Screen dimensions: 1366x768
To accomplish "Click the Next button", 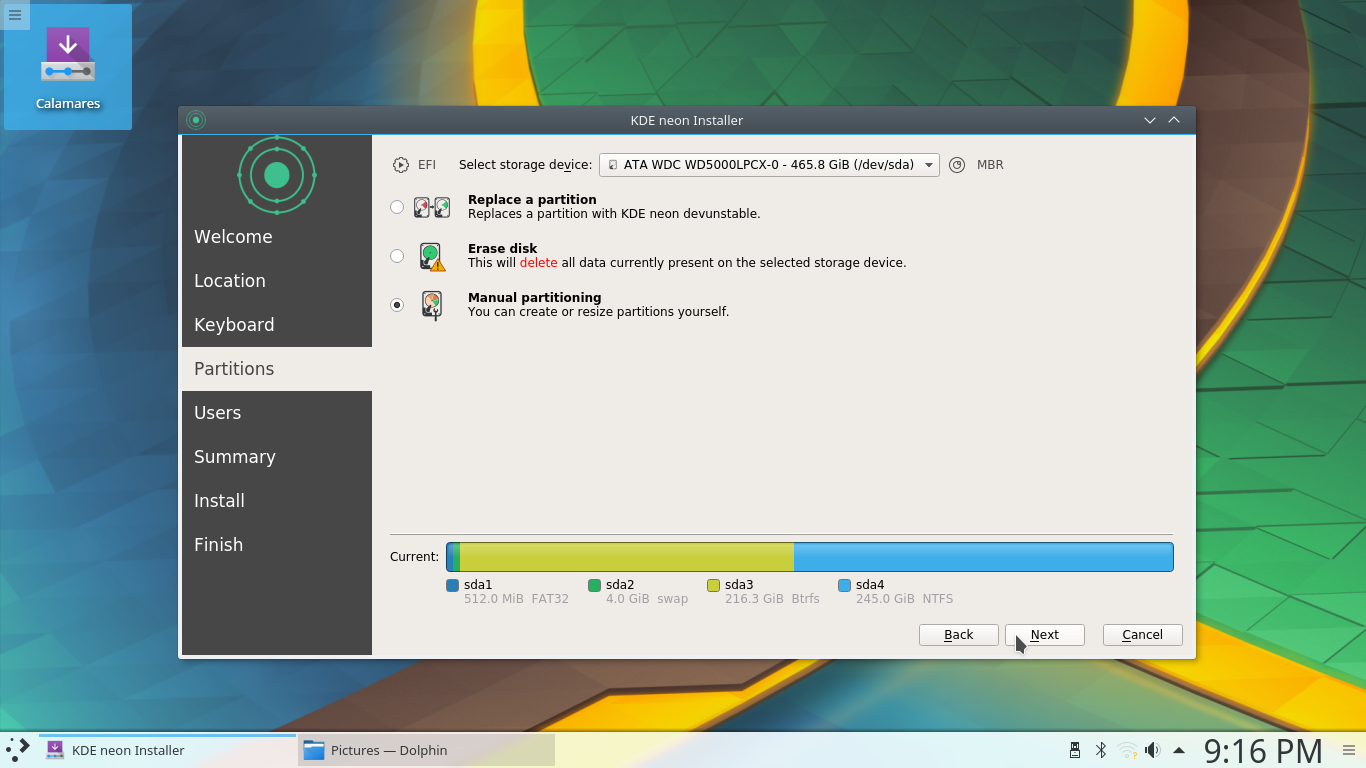I will click(x=1045, y=635).
